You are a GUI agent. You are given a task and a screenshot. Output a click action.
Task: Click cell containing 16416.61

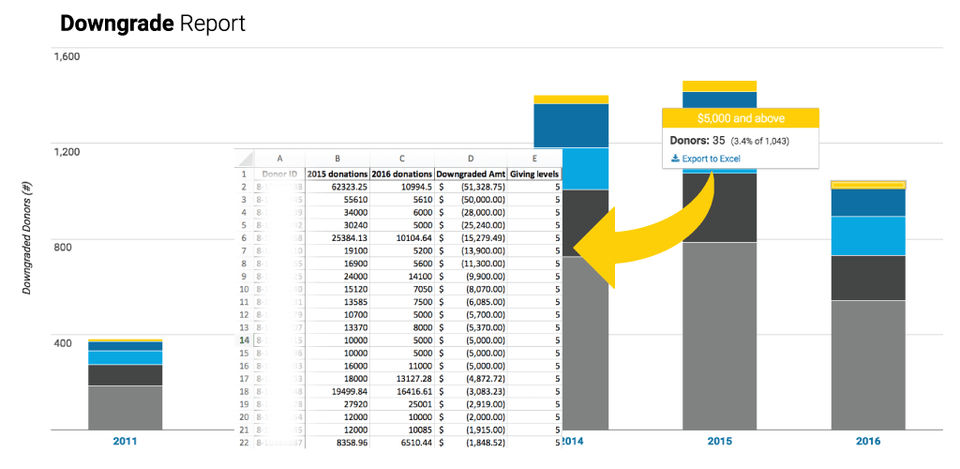[402, 391]
